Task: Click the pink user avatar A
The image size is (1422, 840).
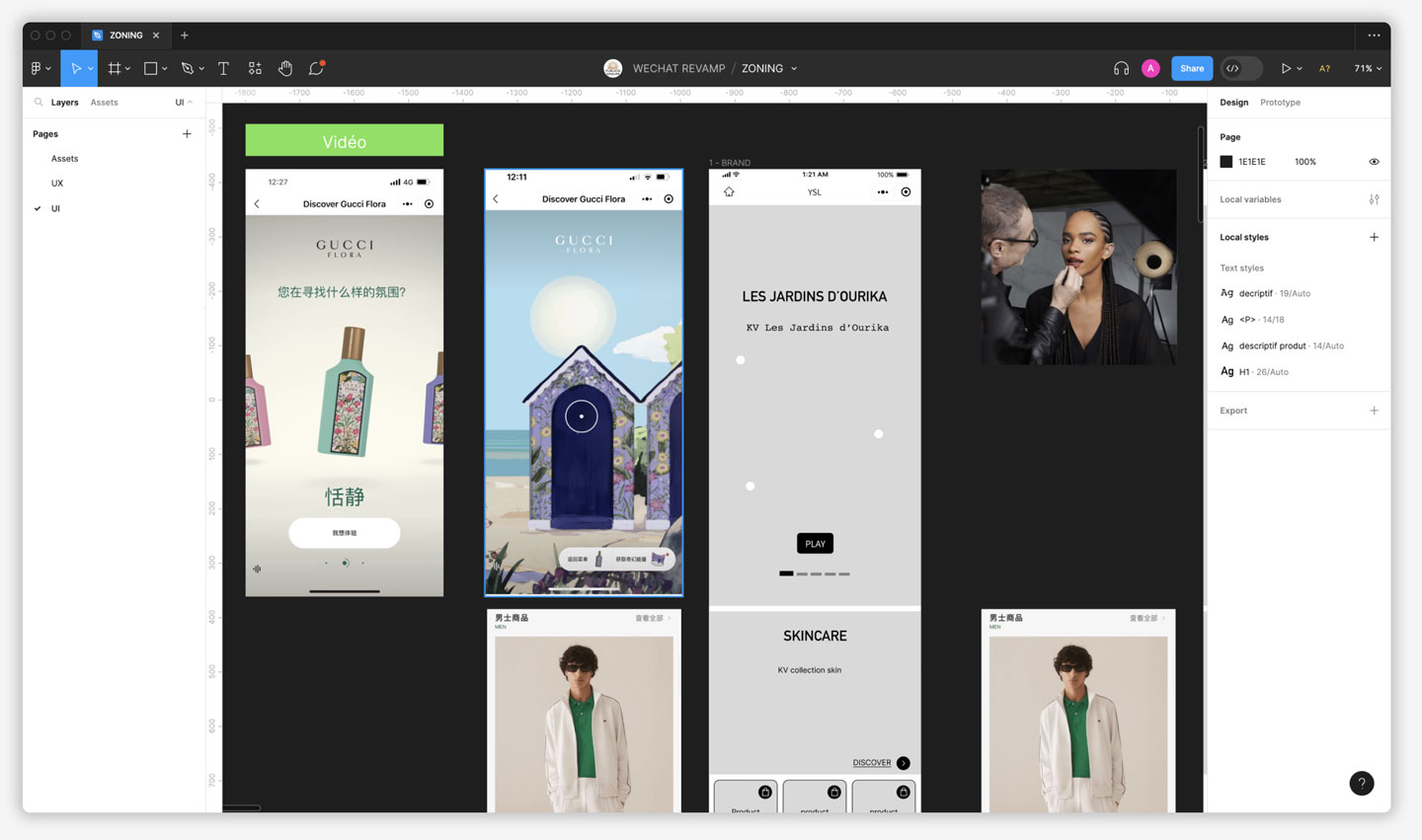Action: pos(1150,68)
